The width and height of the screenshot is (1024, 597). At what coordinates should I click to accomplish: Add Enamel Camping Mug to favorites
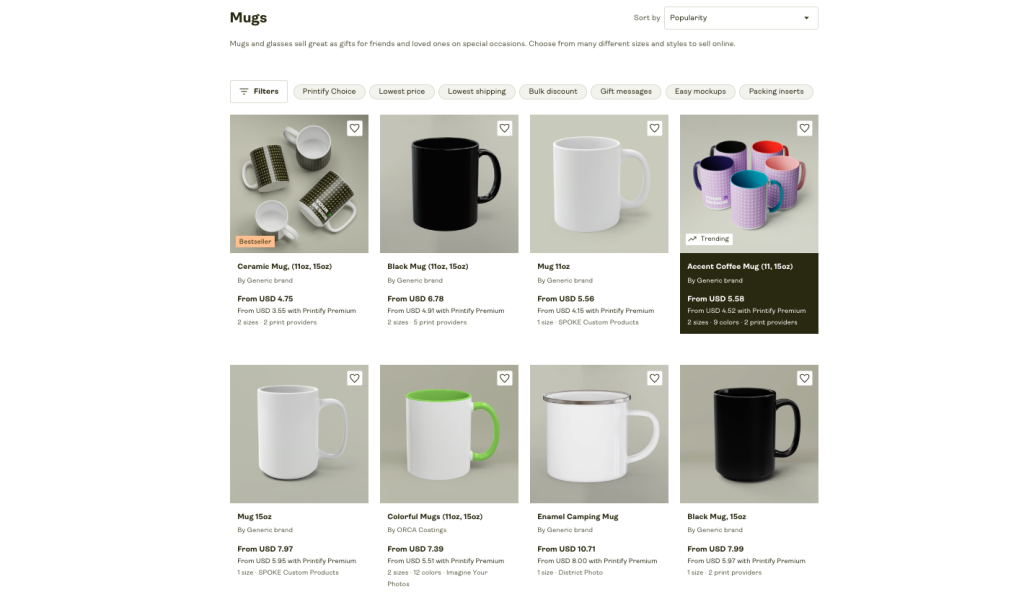point(654,378)
